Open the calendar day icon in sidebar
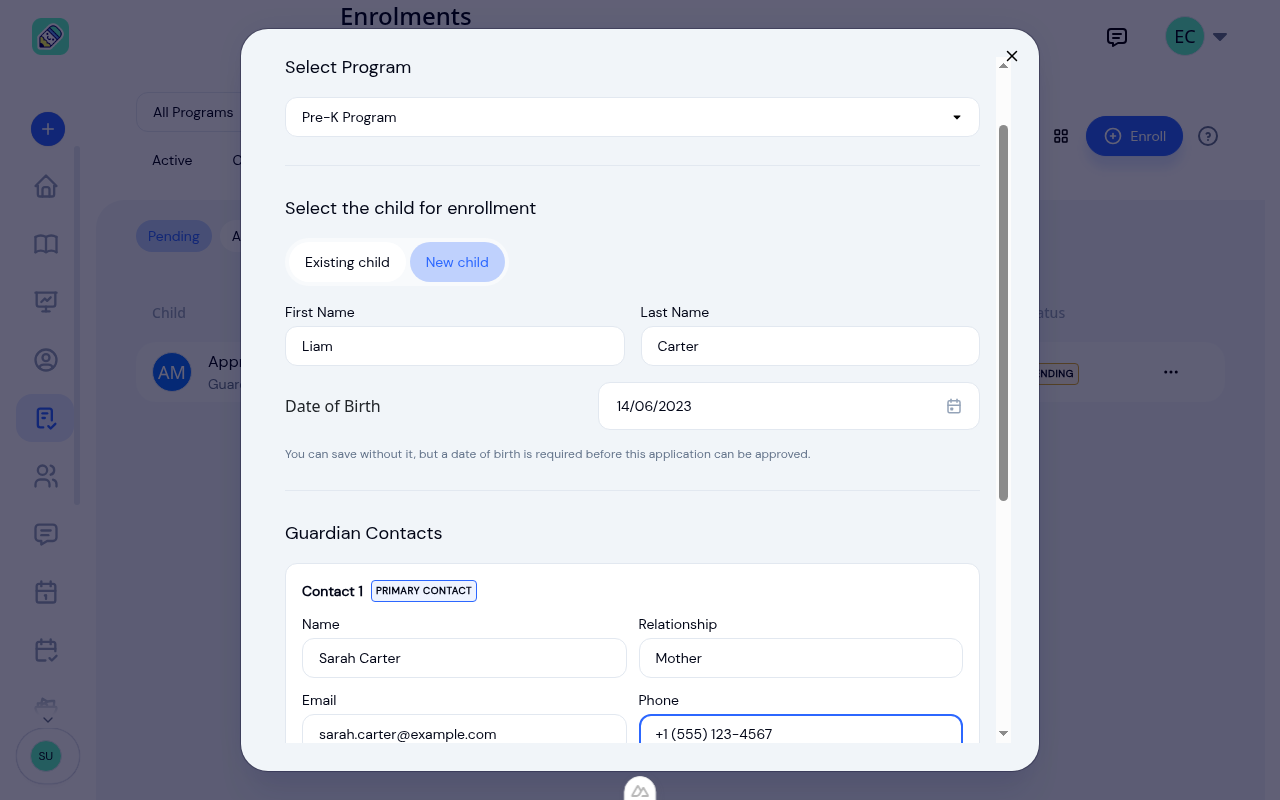 [x=46, y=592]
